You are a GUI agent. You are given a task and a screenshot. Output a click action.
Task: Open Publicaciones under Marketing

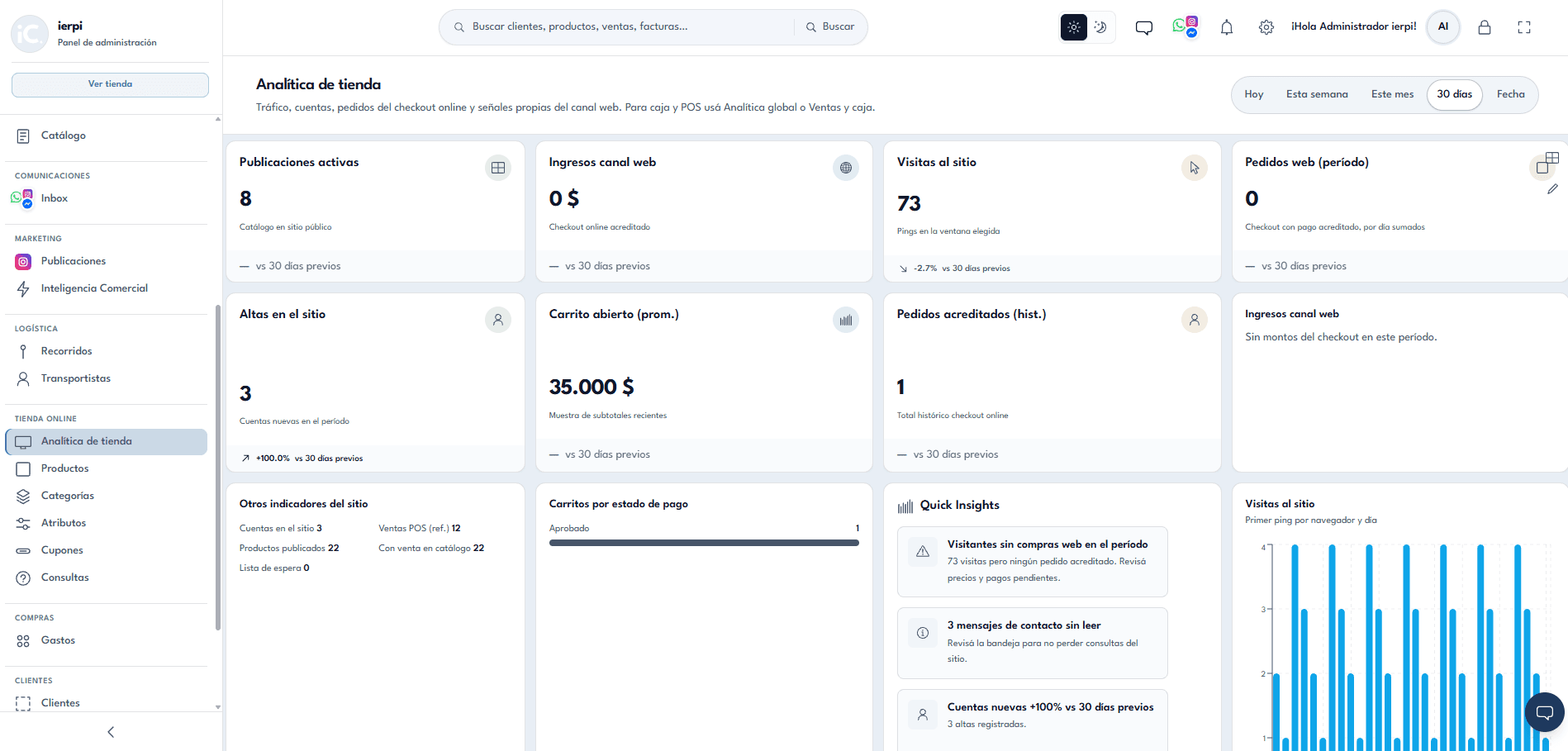pyautogui.click(x=107, y=261)
